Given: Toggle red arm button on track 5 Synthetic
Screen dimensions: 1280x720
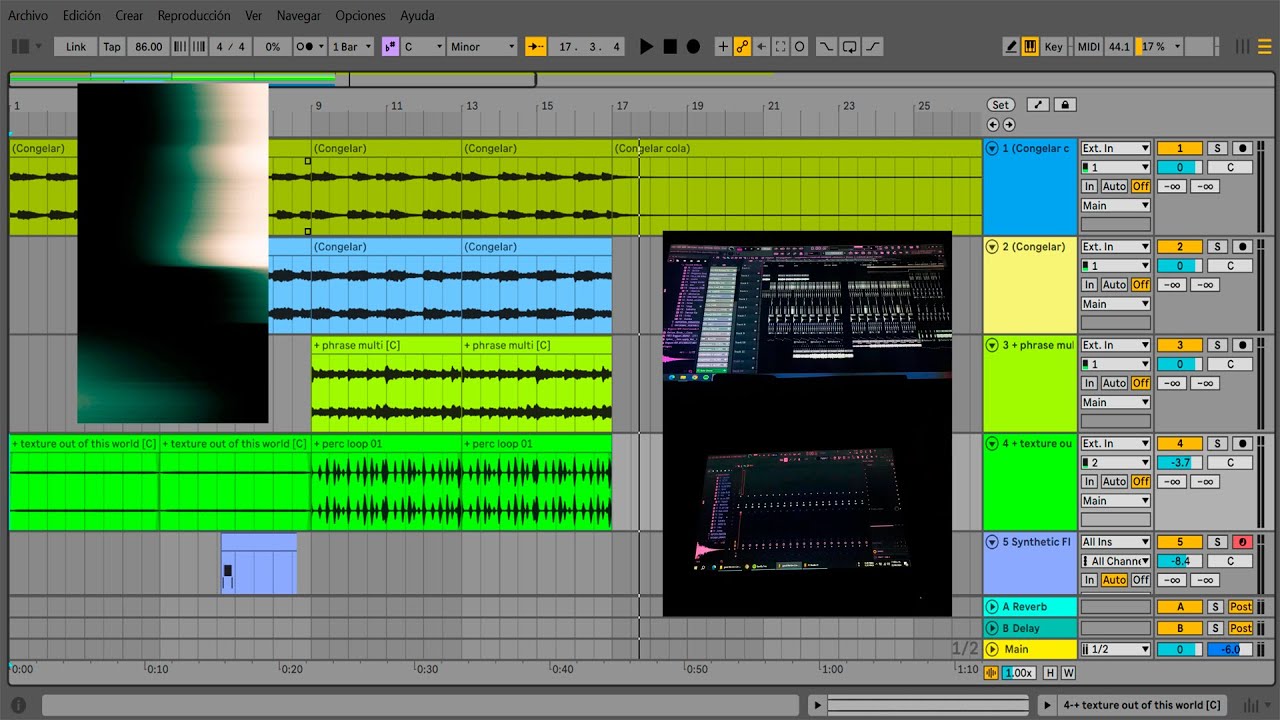Looking at the screenshot, I should click(1242, 542).
